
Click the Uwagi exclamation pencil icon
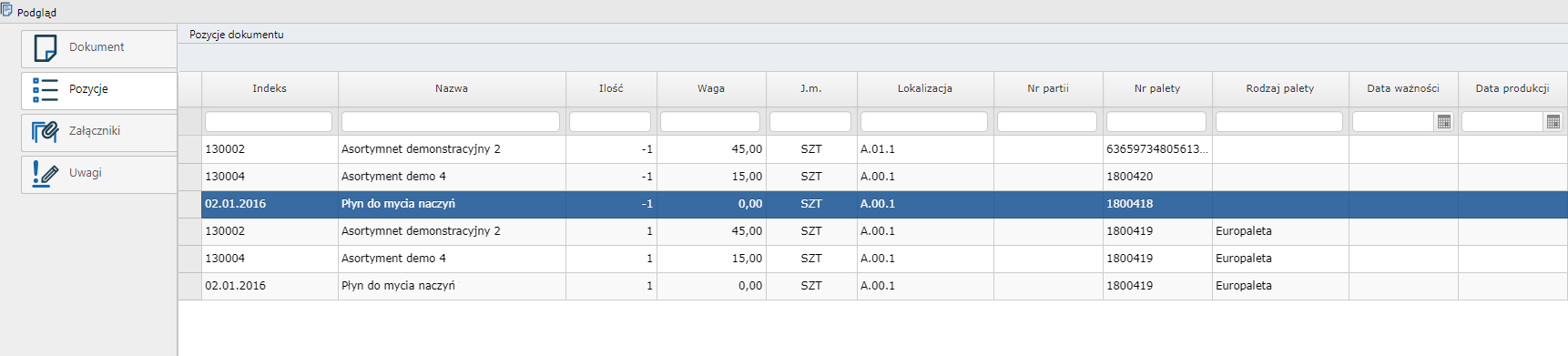pos(46,173)
